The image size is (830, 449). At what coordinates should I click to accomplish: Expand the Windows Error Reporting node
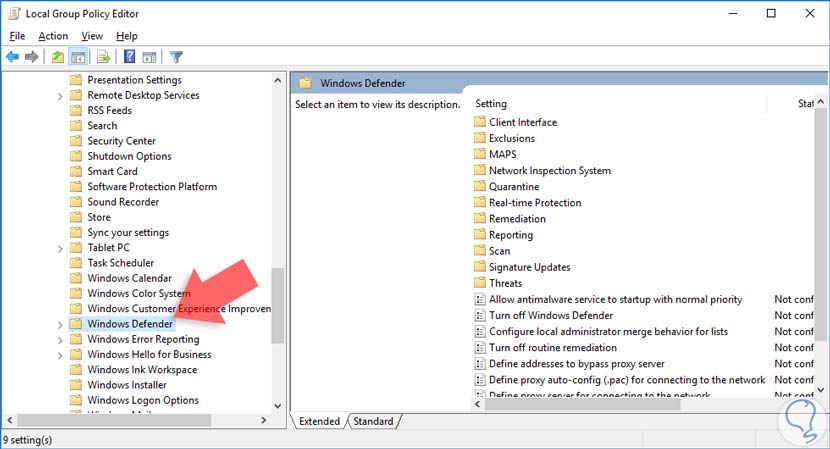(60, 340)
